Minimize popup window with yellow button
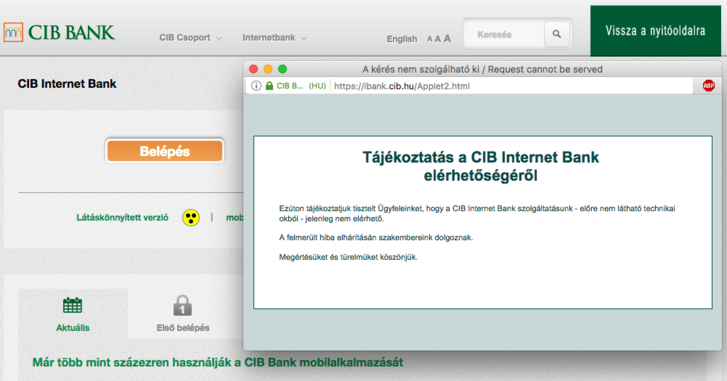The width and height of the screenshot is (727, 381). pyautogui.click(x=268, y=69)
